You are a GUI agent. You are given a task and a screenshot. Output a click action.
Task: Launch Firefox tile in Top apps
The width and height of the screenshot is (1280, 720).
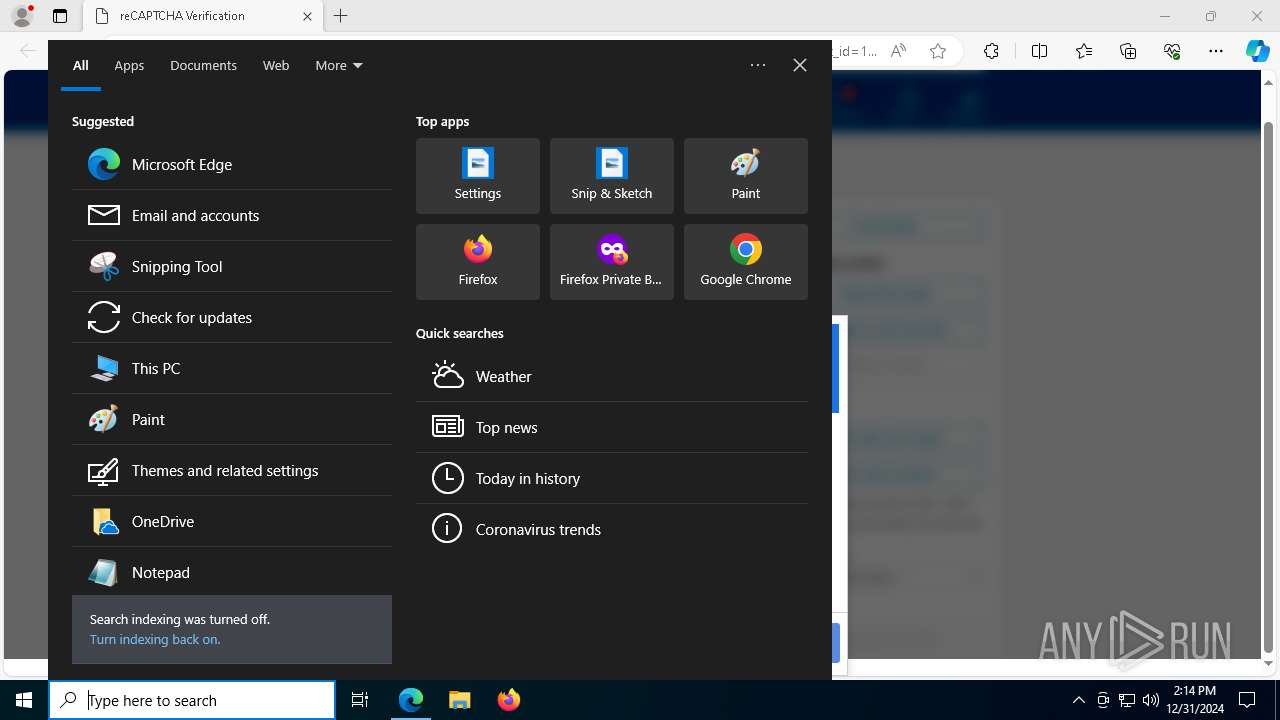point(478,262)
